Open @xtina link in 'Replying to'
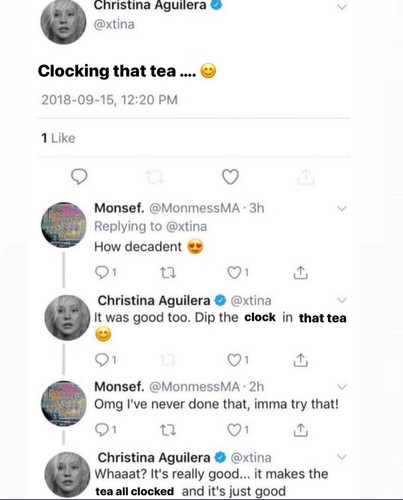This screenshot has height=500, width=403. [186, 226]
